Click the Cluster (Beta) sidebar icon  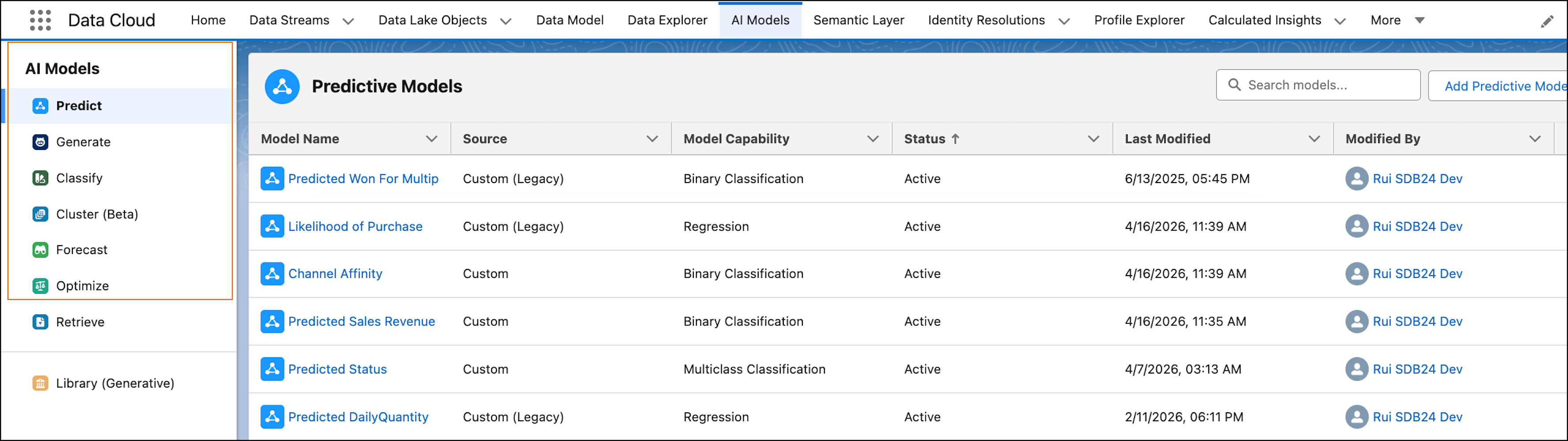click(40, 214)
